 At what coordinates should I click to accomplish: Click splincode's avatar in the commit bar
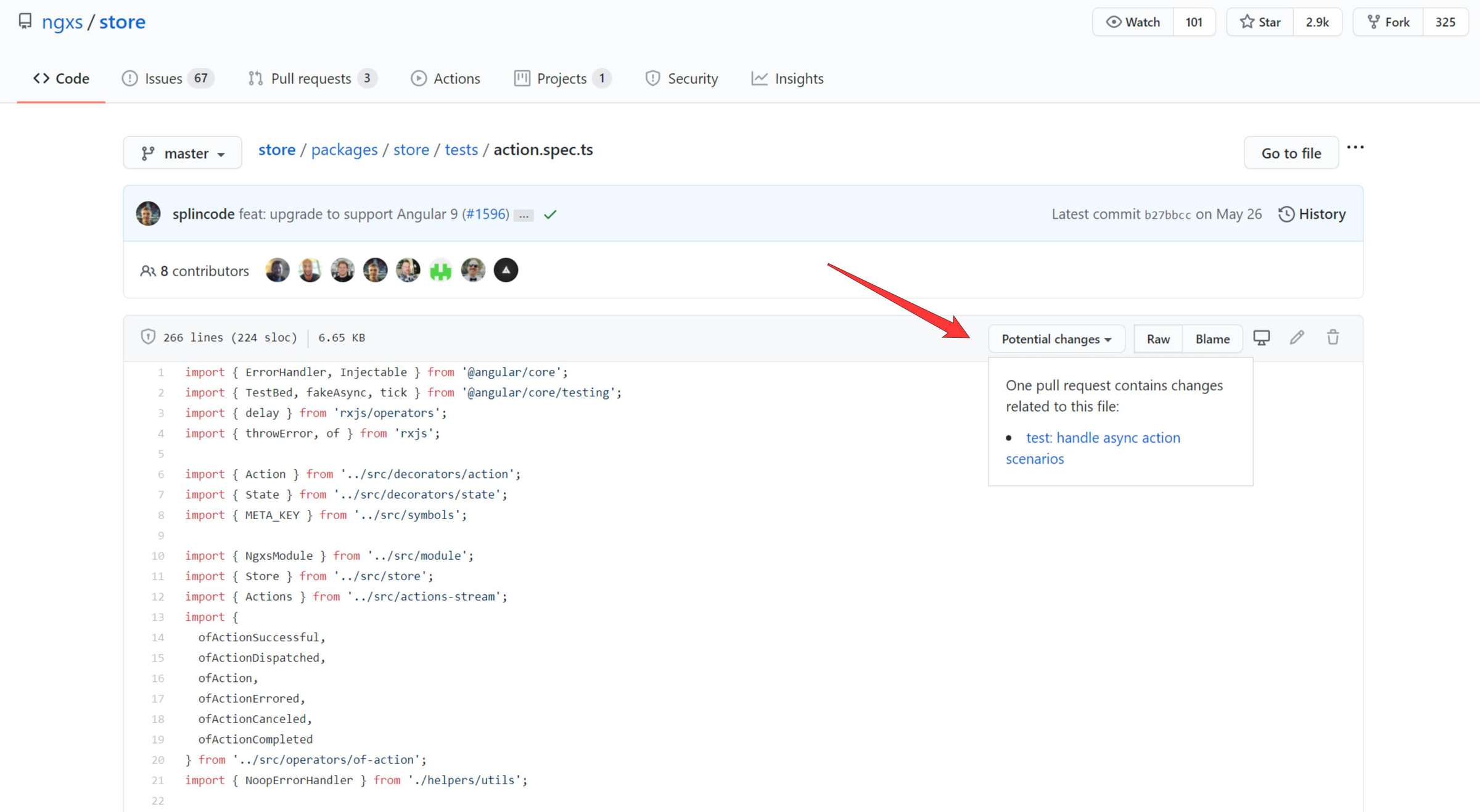148,213
